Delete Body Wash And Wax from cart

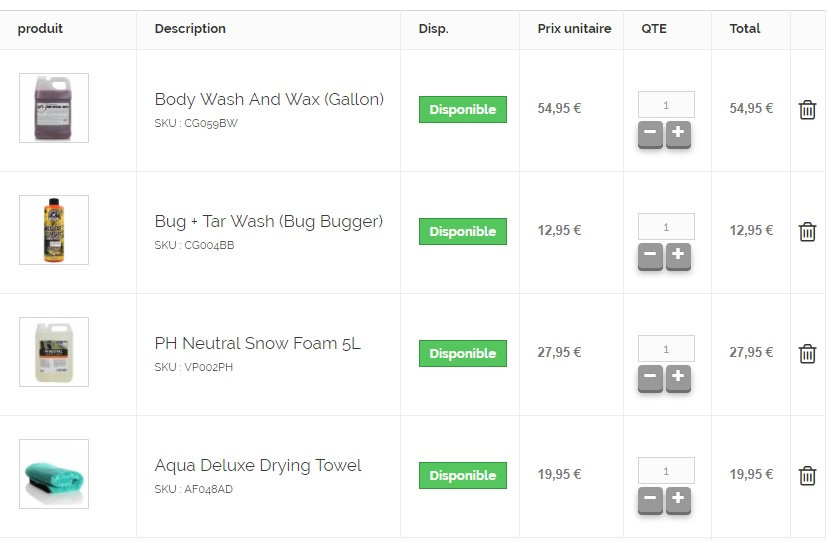click(807, 109)
